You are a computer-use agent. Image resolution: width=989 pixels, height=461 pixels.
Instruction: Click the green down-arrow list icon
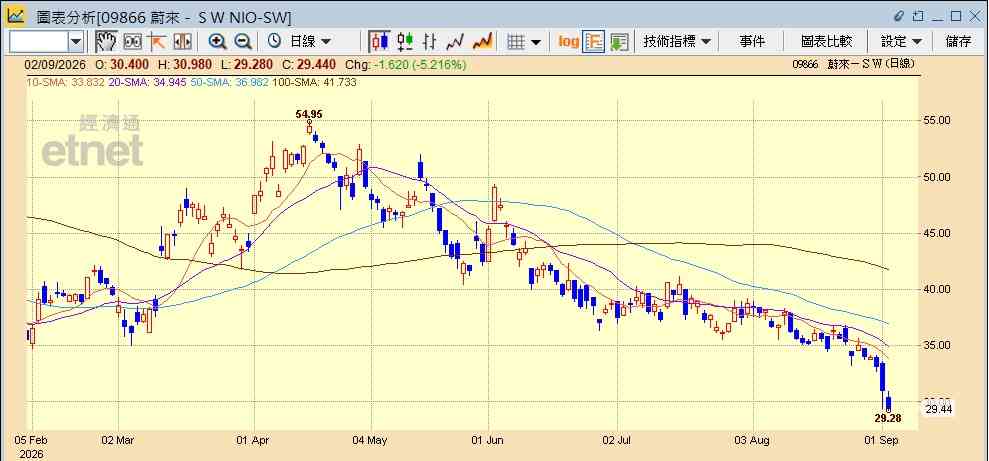(619, 42)
